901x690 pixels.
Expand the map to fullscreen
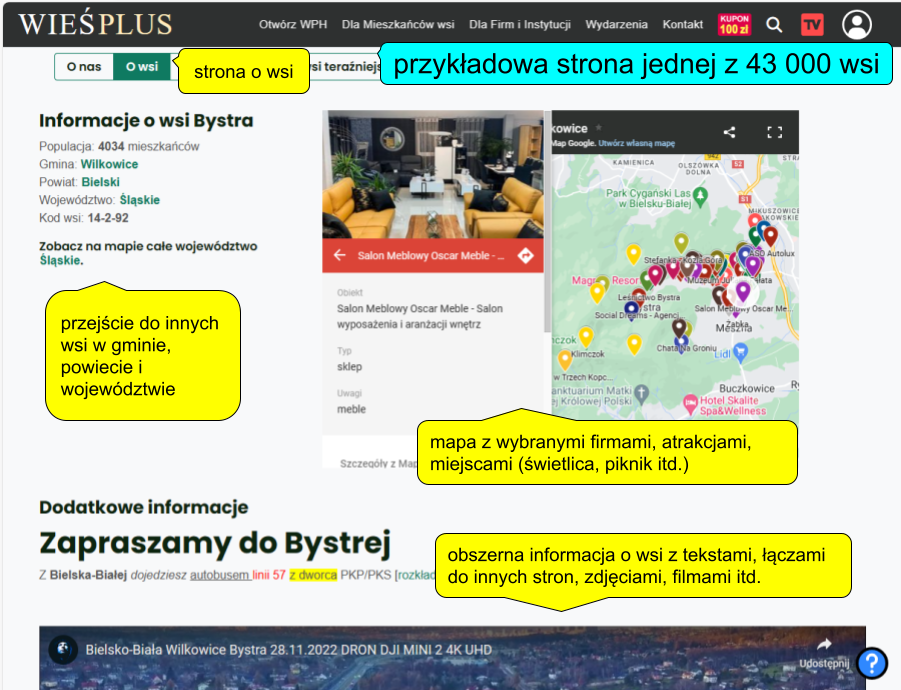[774, 132]
